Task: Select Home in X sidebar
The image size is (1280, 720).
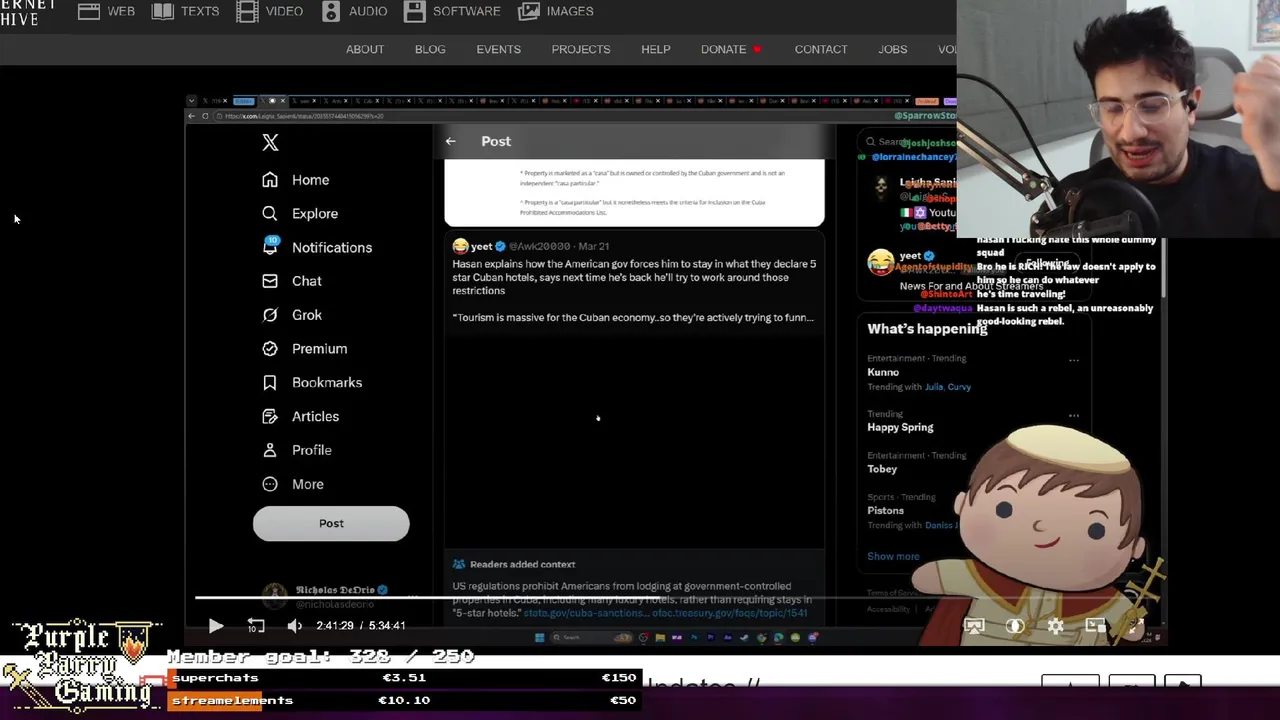Action: 295,180
